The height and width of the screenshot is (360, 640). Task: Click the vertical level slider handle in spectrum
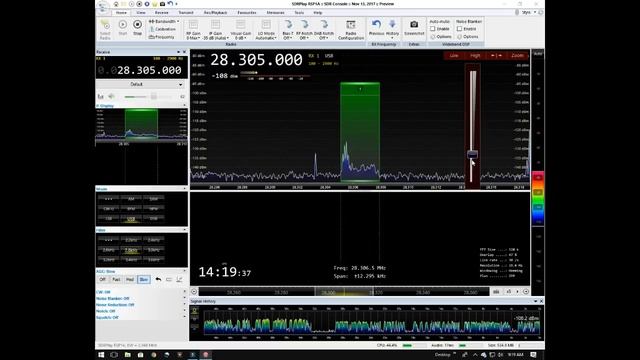point(472,154)
